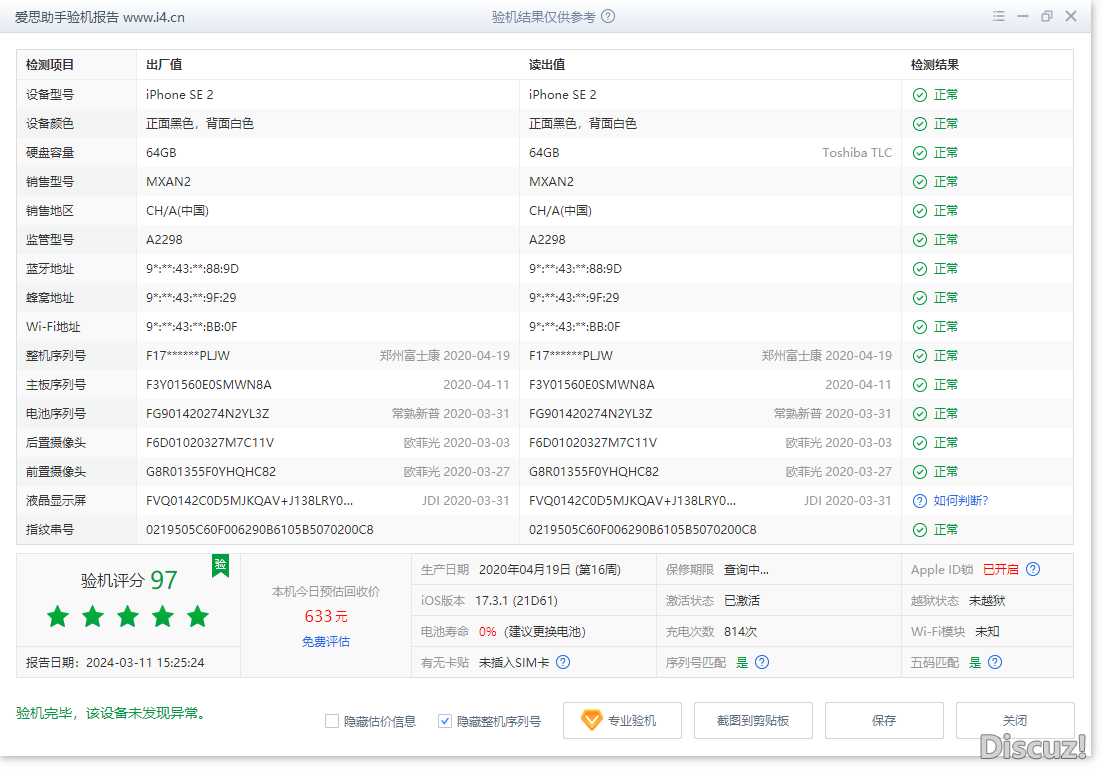1103x771 pixels.
Task: Click read-out rear camera serial F6D01020327M7C11V
Action: click(x=592, y=442)
